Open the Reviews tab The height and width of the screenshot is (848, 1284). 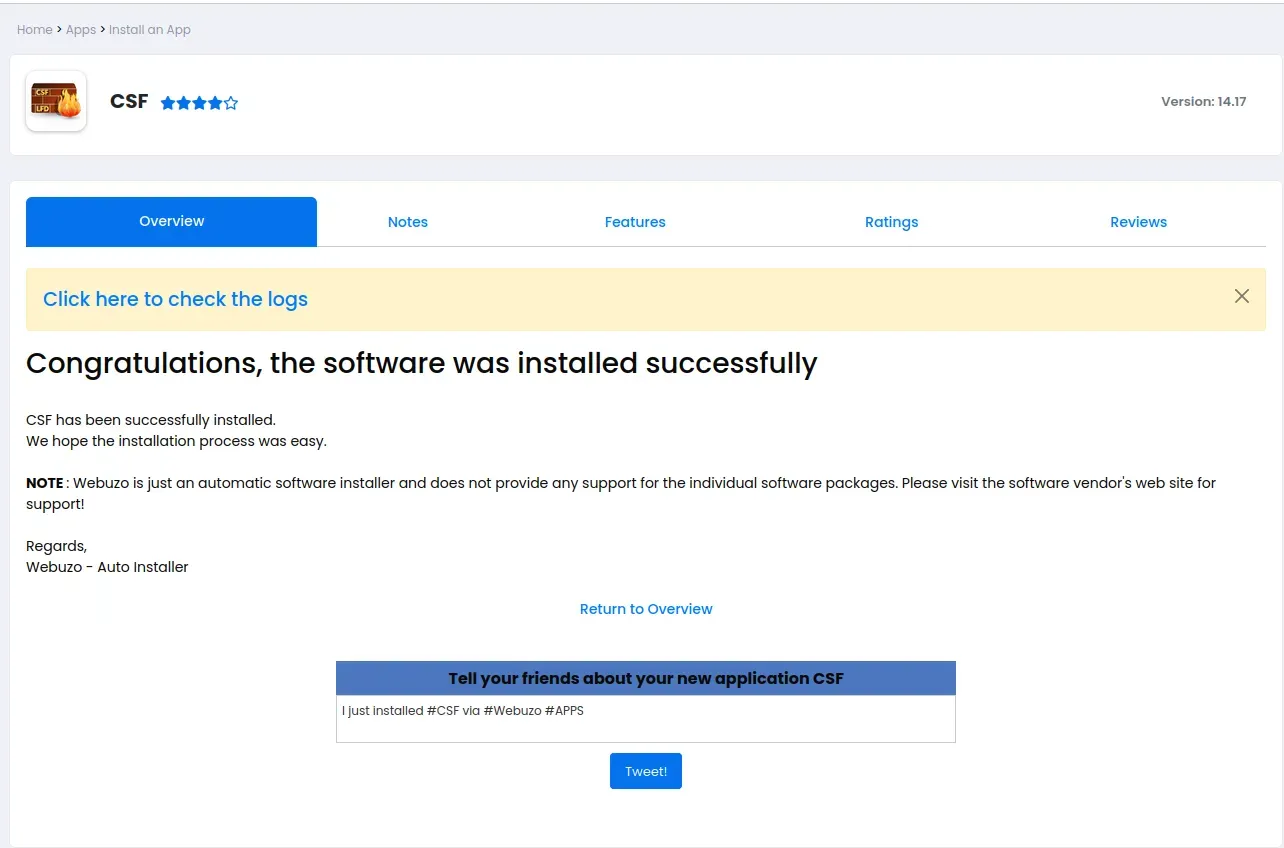(x=1138, y=222)
